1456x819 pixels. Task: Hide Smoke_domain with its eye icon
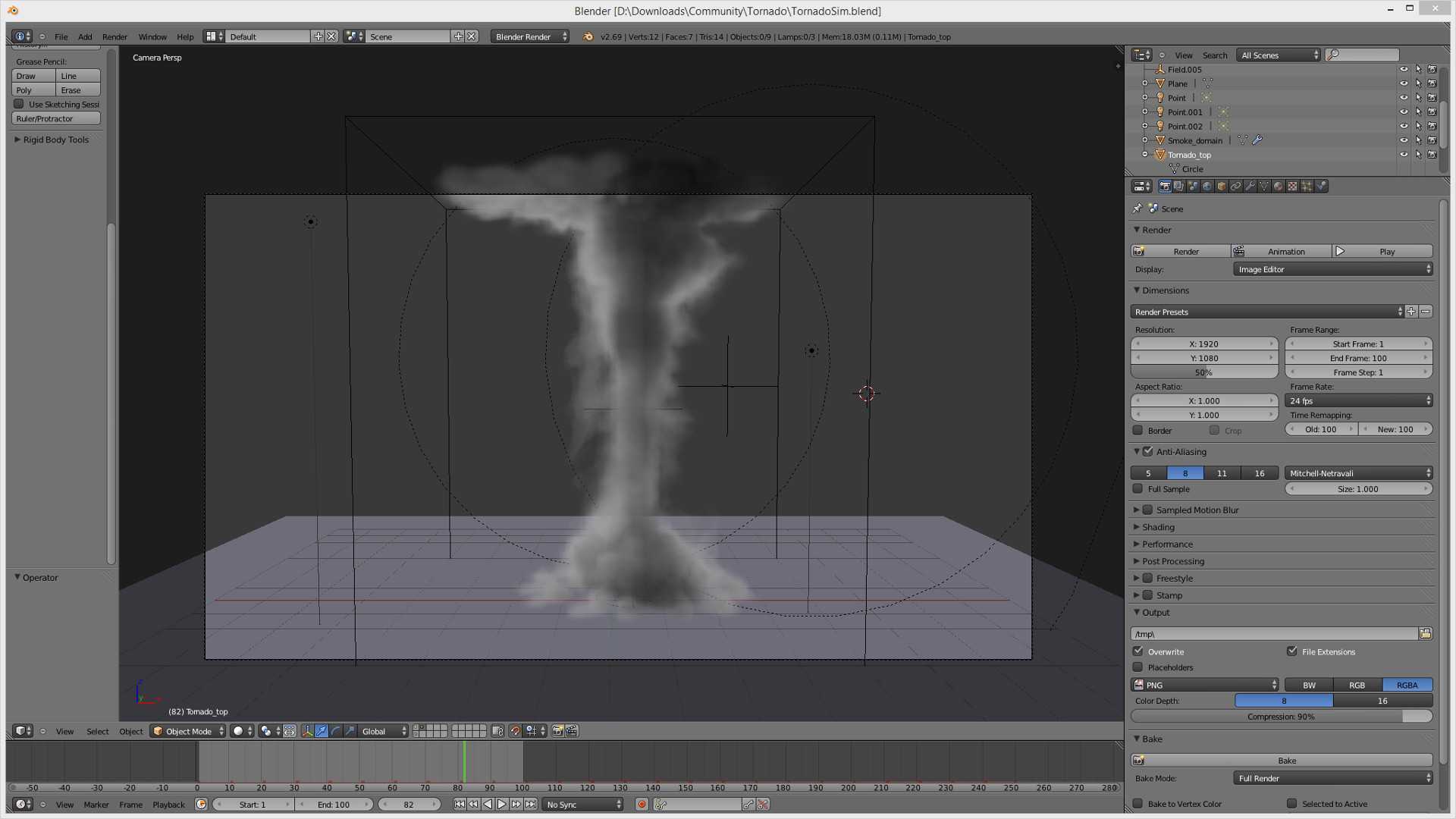(1403, 140)
